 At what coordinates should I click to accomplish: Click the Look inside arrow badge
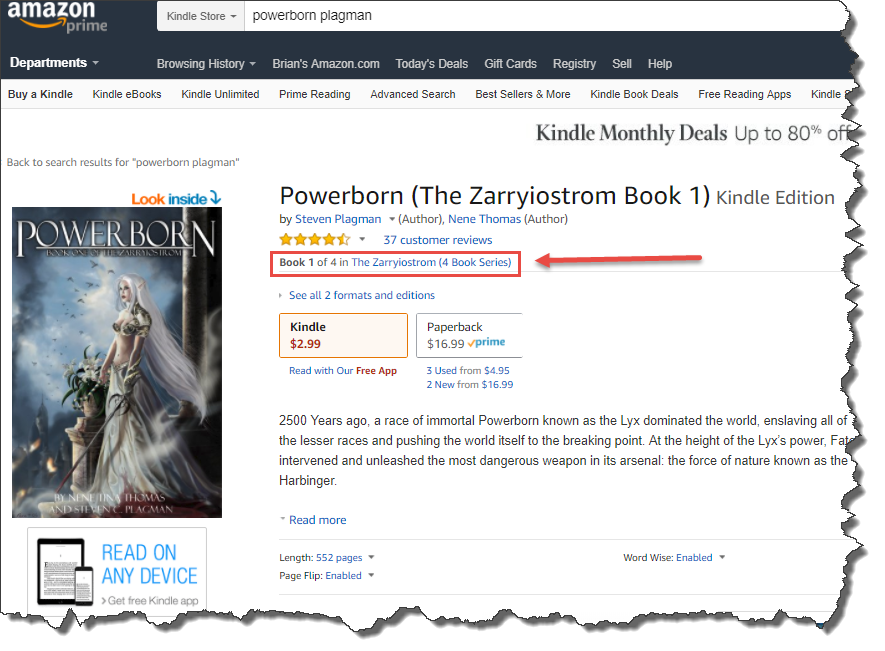pos(176,198)
